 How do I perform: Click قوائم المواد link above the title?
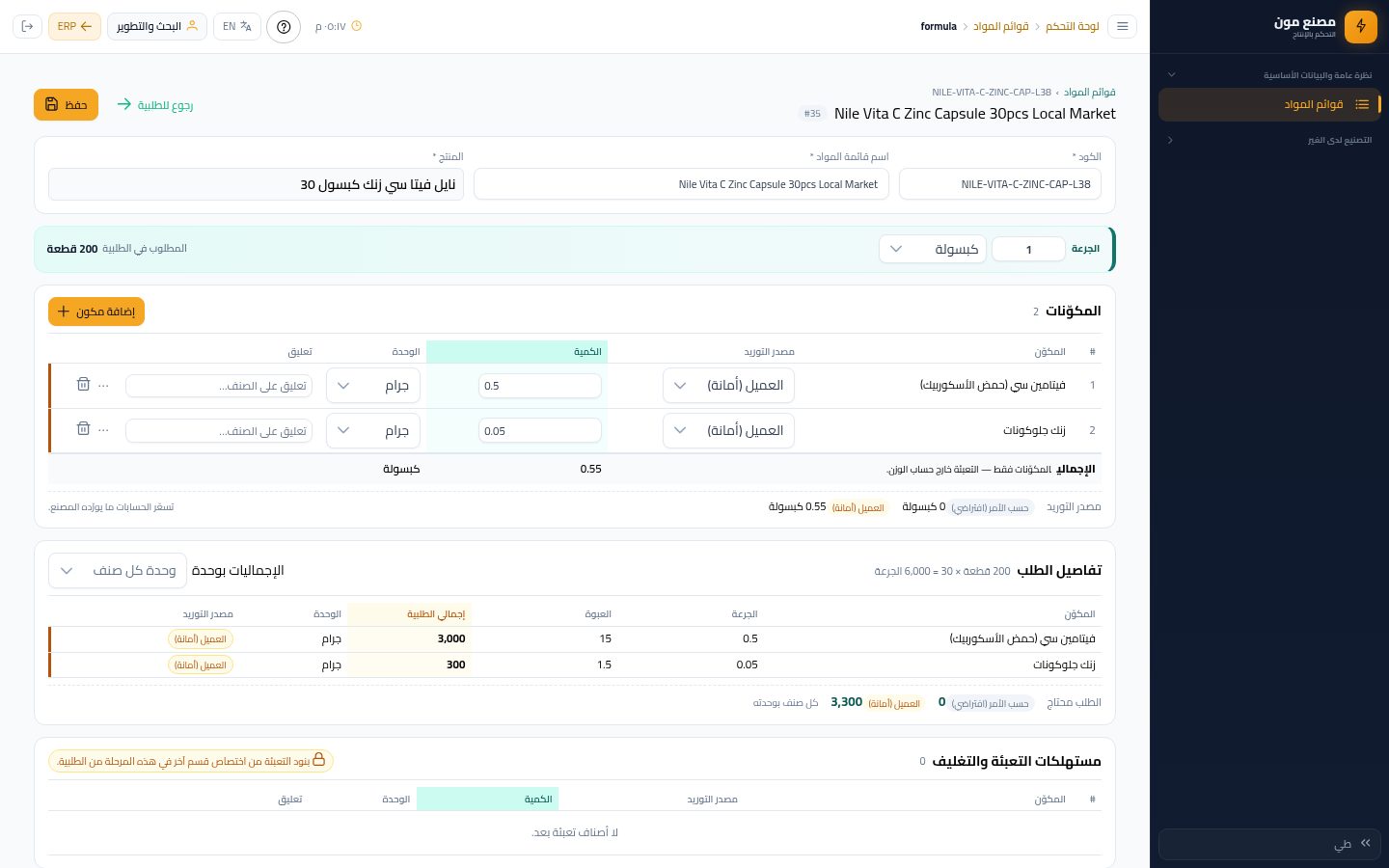(1090, 93)
